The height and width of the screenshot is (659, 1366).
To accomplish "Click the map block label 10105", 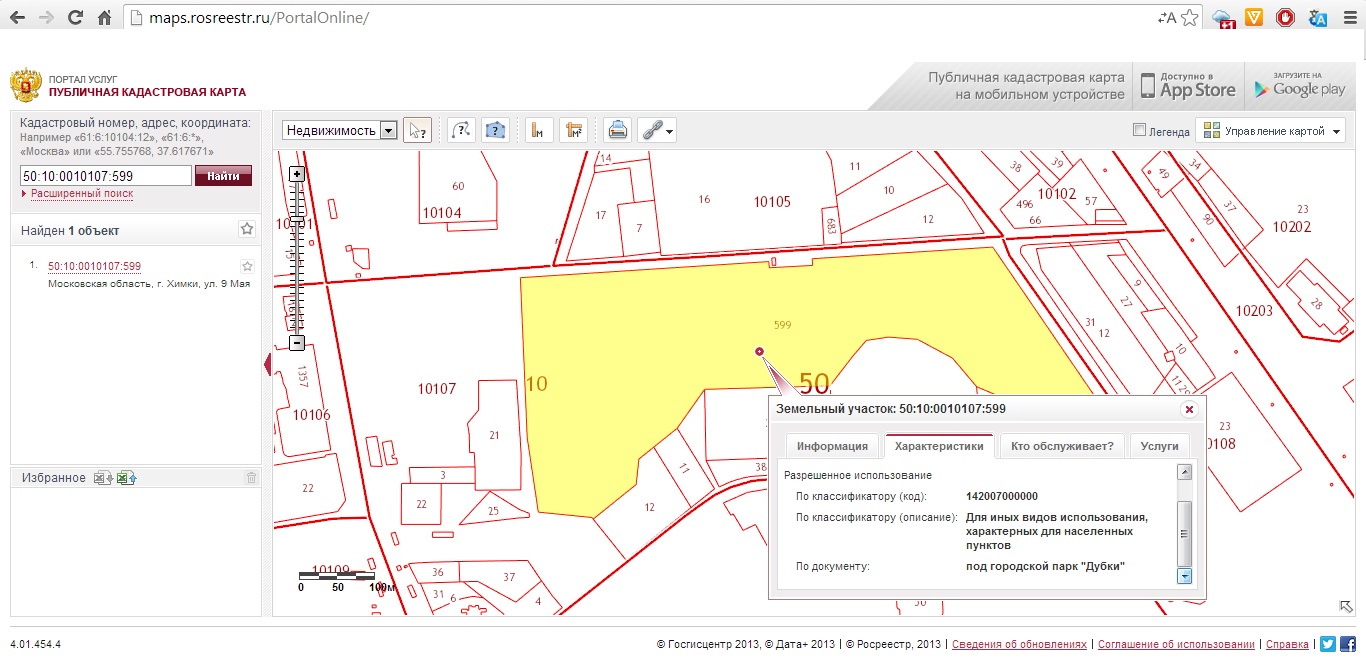I will click(772, 202).
